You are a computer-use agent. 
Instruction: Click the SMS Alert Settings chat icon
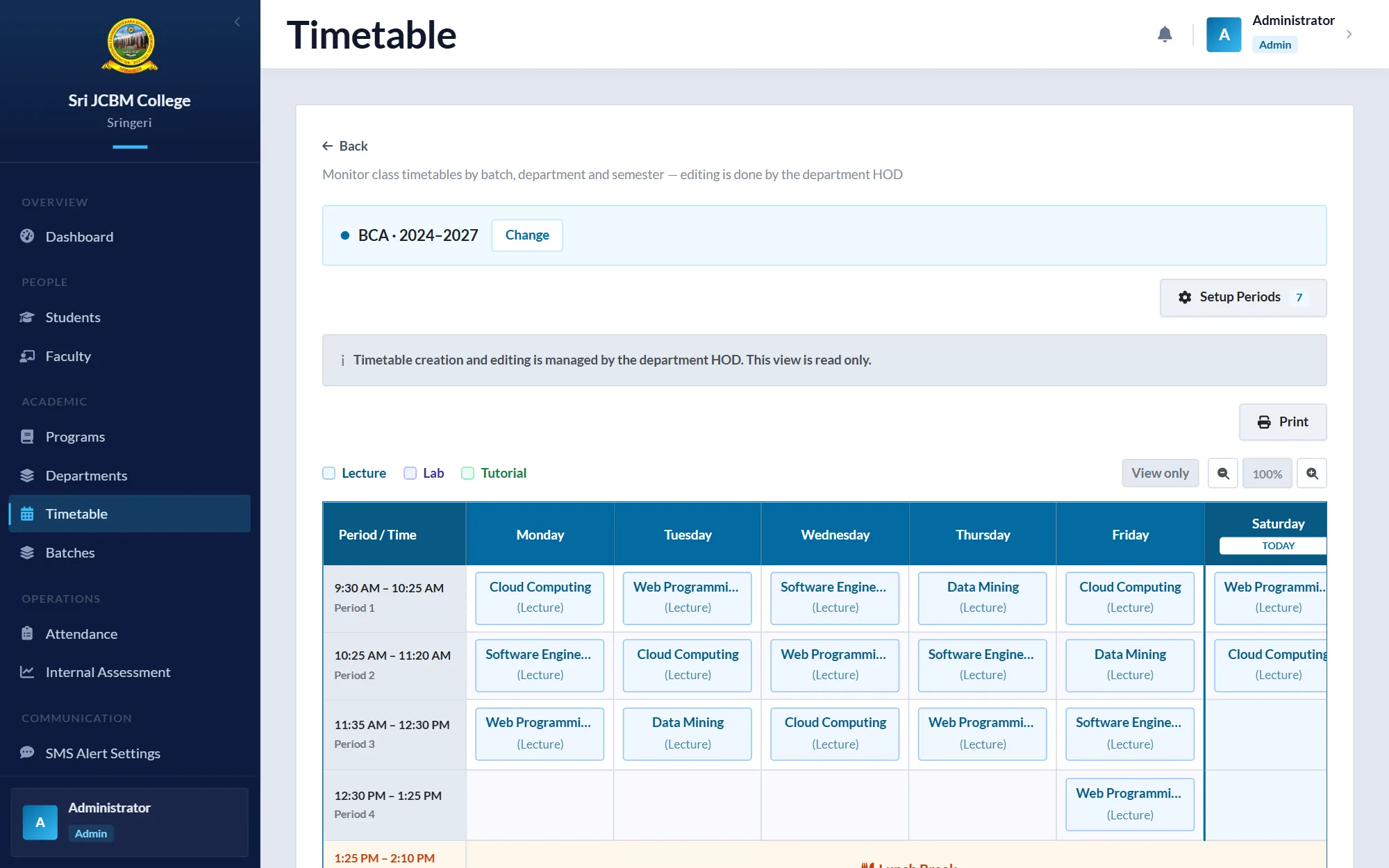tap(27, 753)
